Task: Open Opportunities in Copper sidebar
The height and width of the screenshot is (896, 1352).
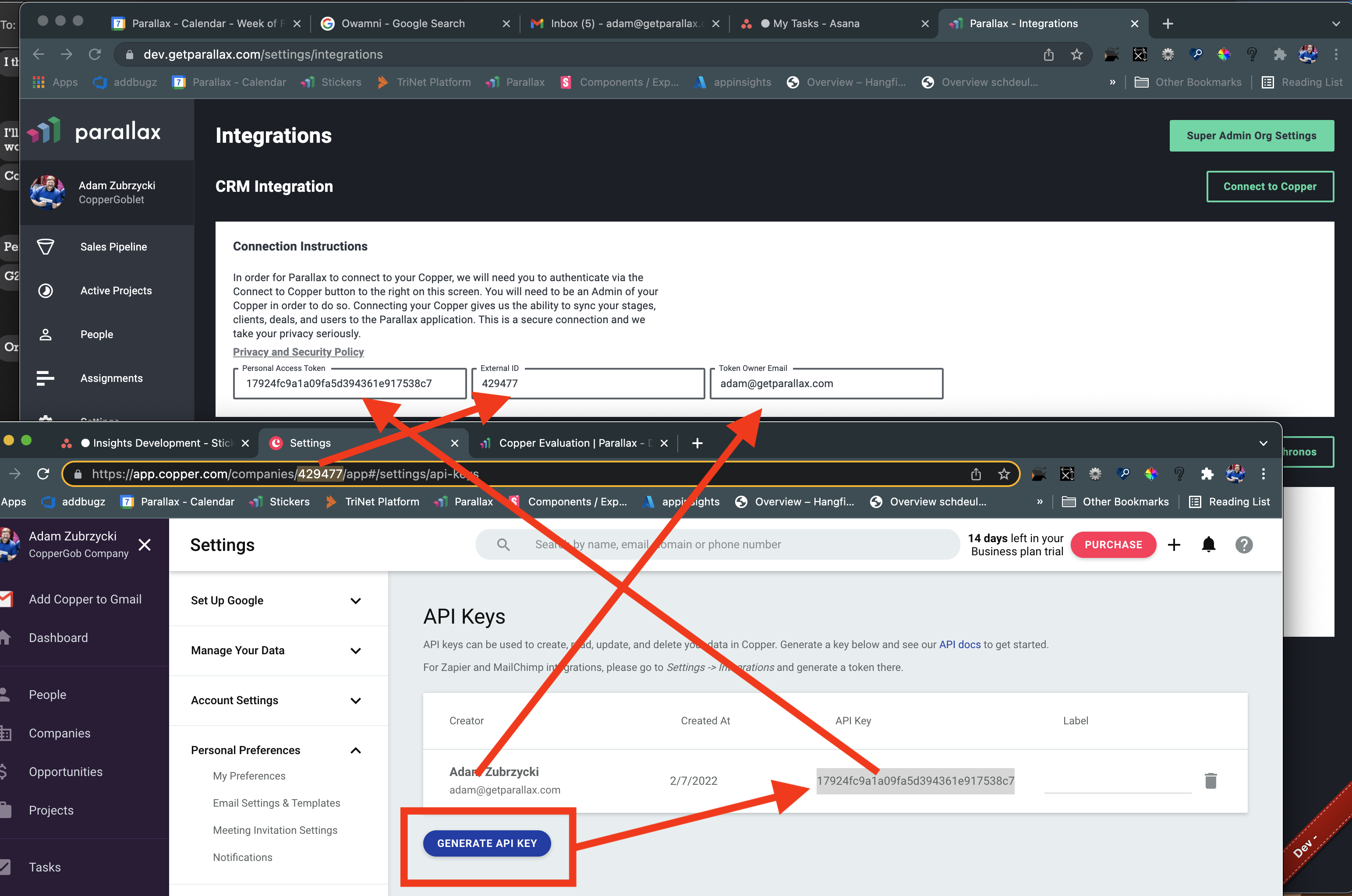Action: 66,772
